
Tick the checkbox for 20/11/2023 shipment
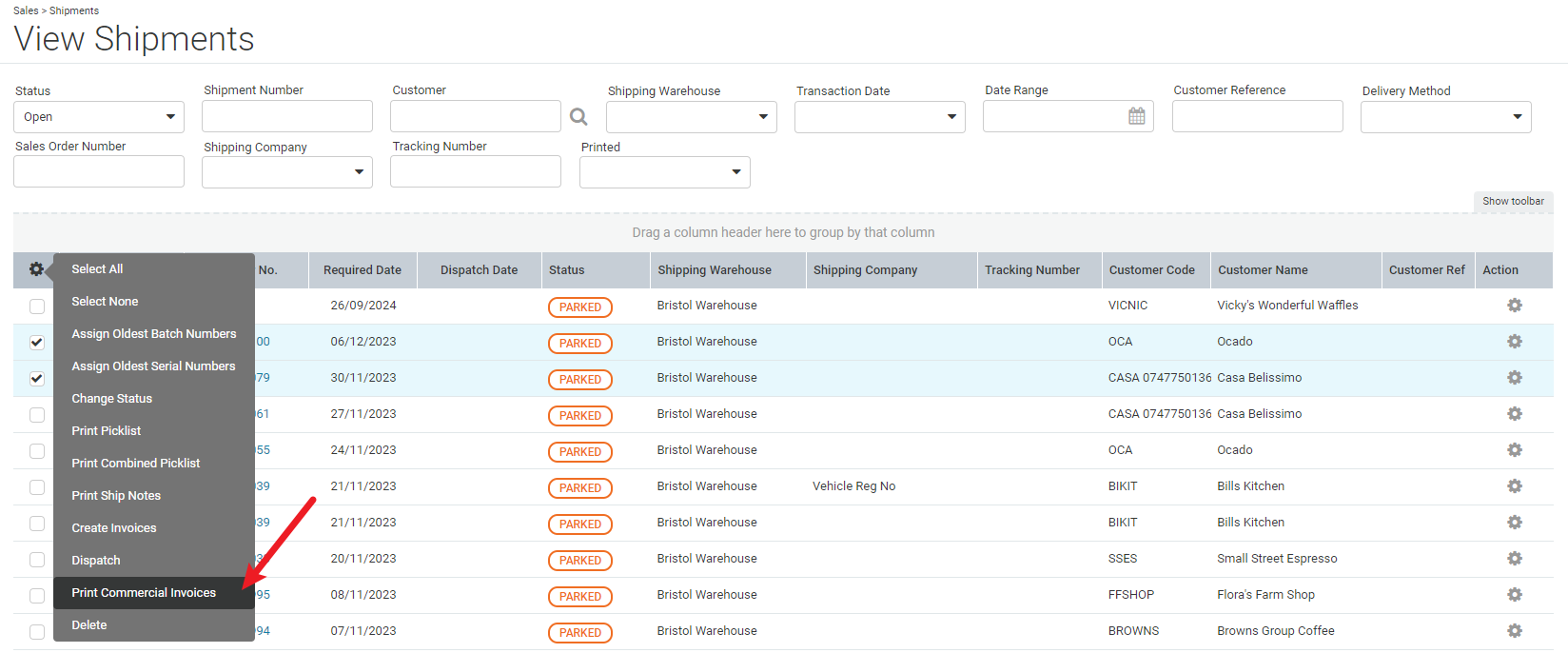(37, 560)
